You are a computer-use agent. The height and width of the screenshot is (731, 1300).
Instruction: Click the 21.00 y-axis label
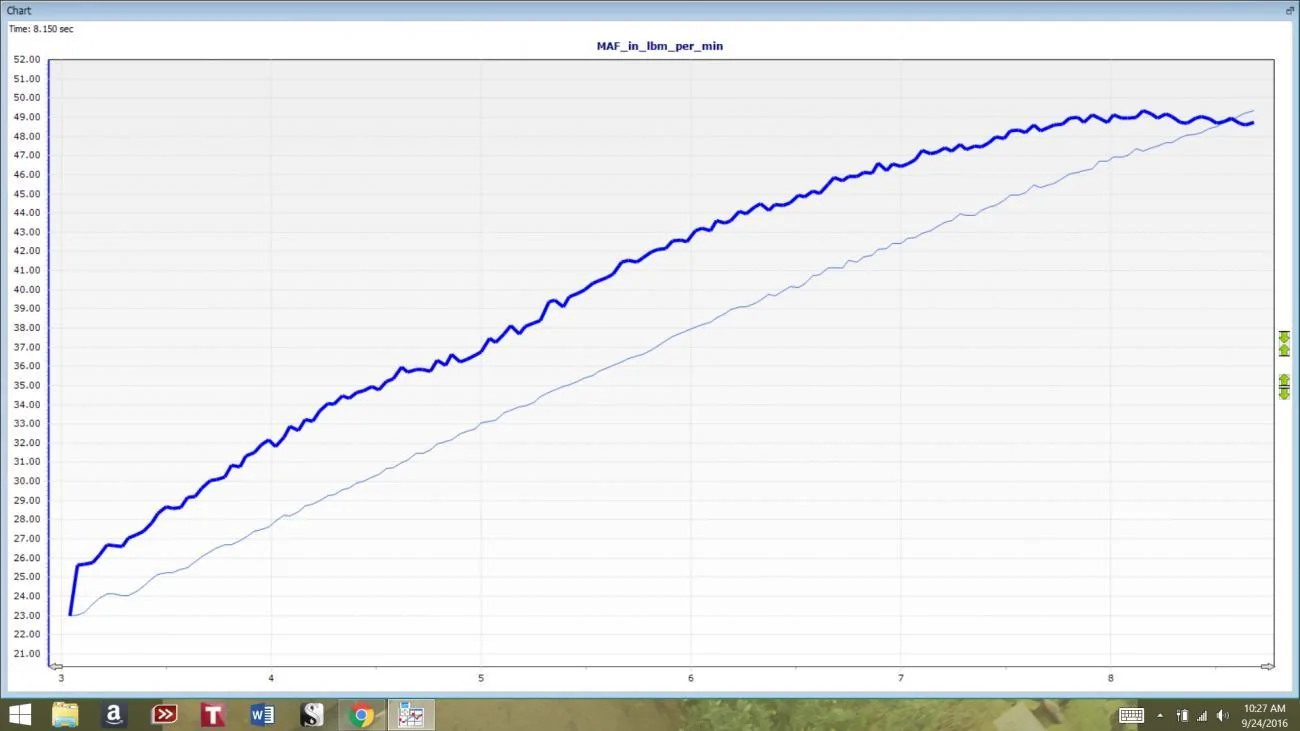[27, 654]
